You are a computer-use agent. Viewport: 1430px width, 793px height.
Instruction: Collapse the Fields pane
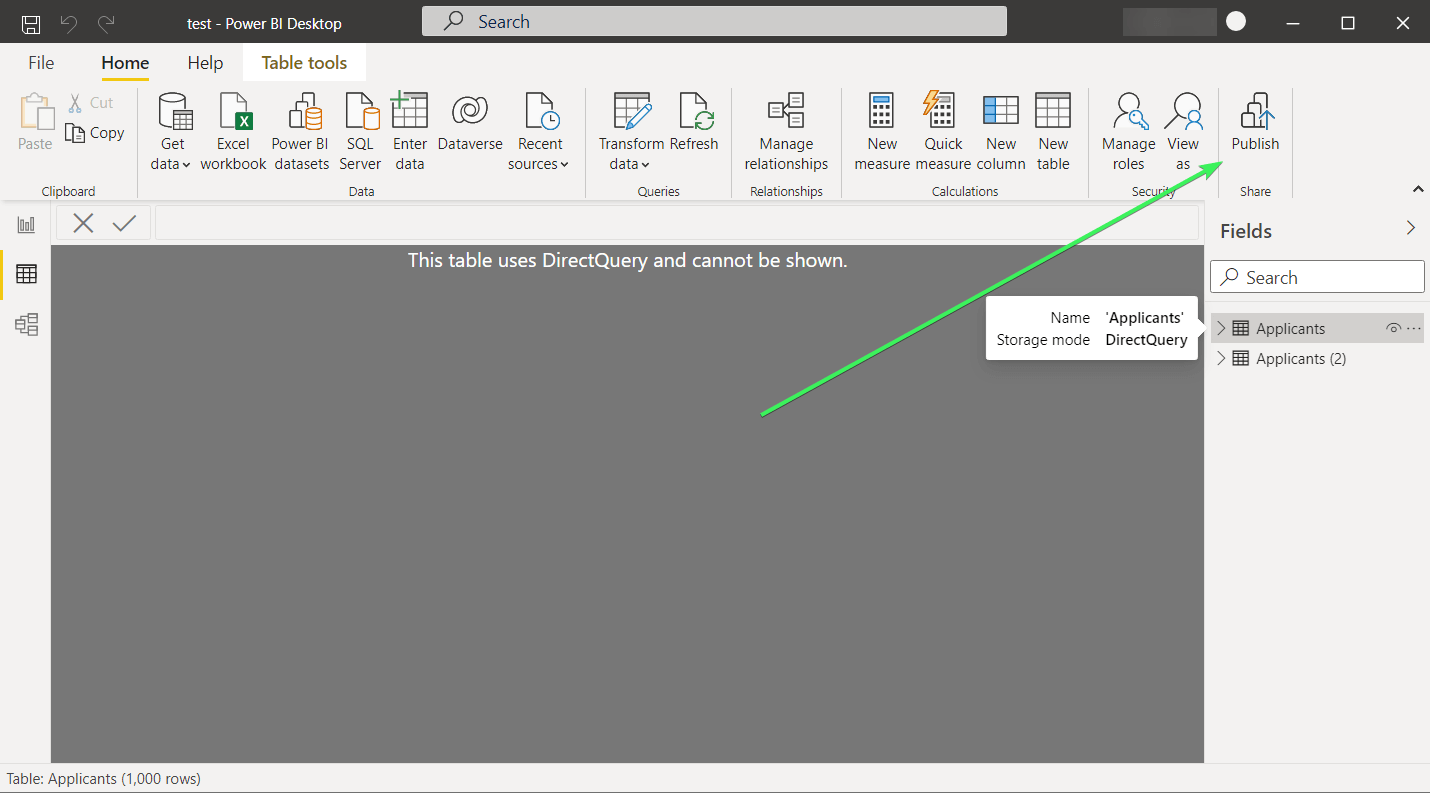click(1411, 228)
